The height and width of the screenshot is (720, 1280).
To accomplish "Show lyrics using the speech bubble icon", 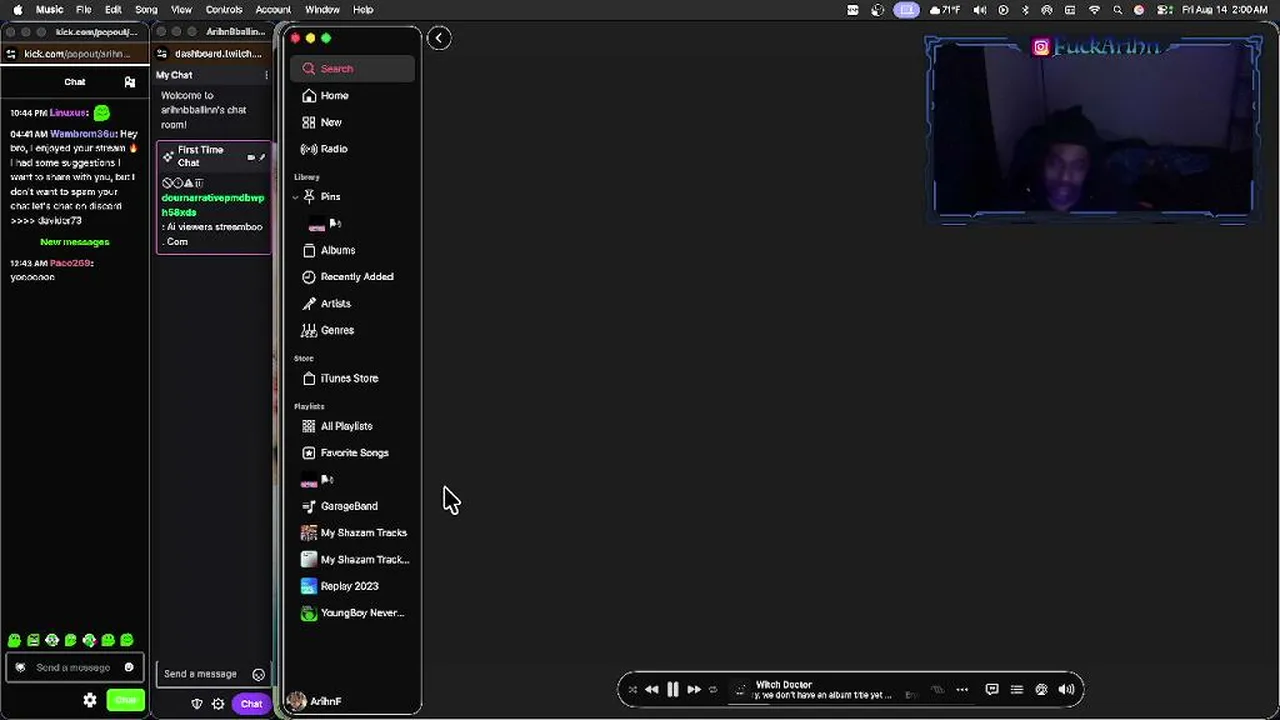I will tap(992, 689).
